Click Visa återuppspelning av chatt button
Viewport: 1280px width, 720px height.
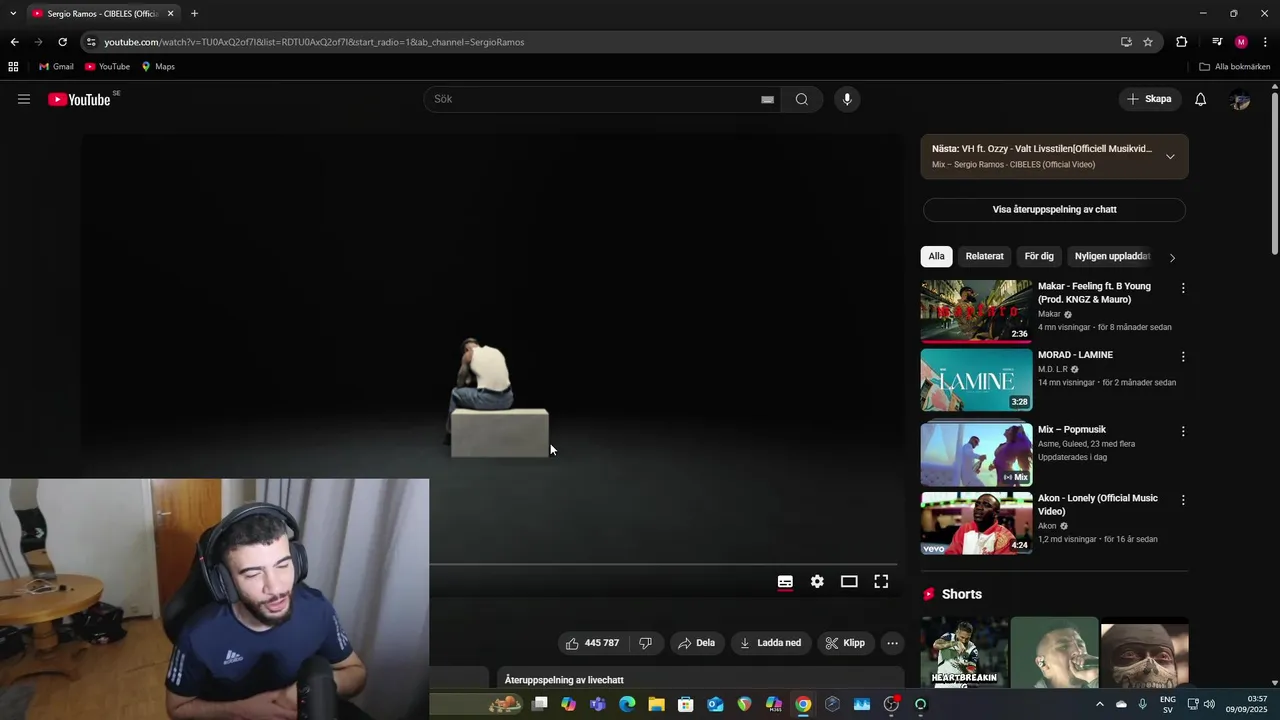pyautogui.click(x=1054, y=210)
